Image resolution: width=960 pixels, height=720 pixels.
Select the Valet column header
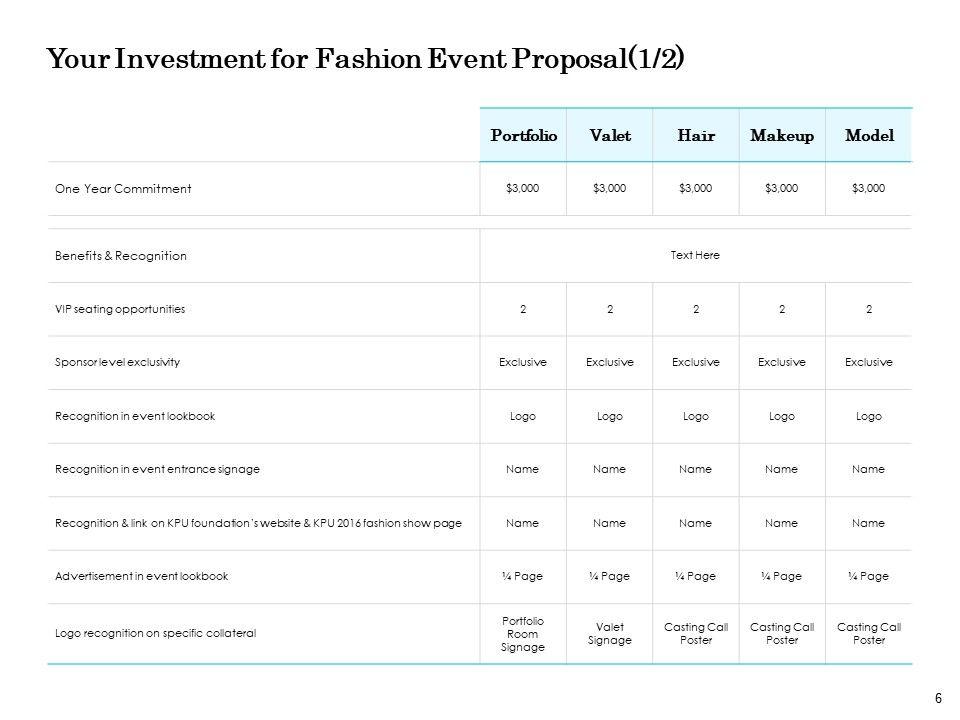pos(610,135)
